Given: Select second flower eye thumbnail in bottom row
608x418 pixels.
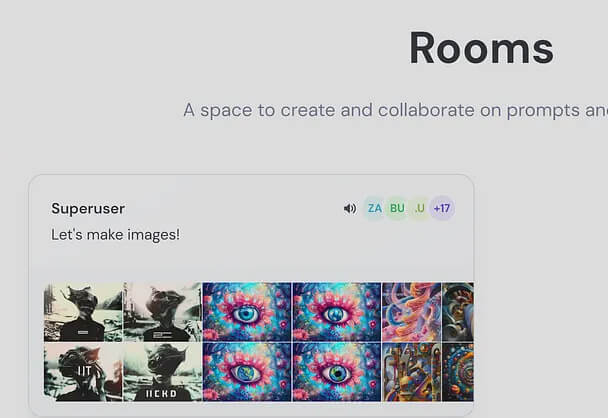Looking at the screenshot, I should point(336,373).
